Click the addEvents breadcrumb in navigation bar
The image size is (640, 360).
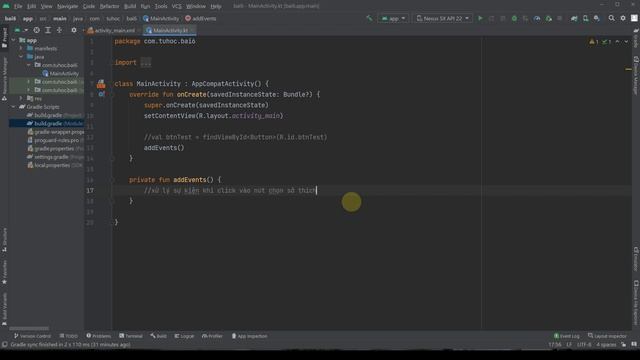click(x=200, y=18)
